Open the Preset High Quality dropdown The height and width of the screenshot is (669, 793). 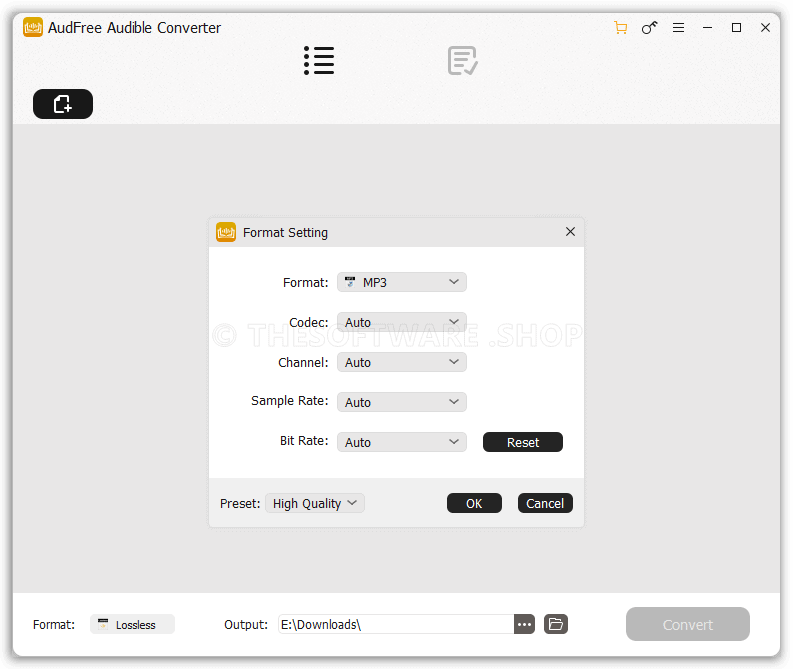click(315, 503)
